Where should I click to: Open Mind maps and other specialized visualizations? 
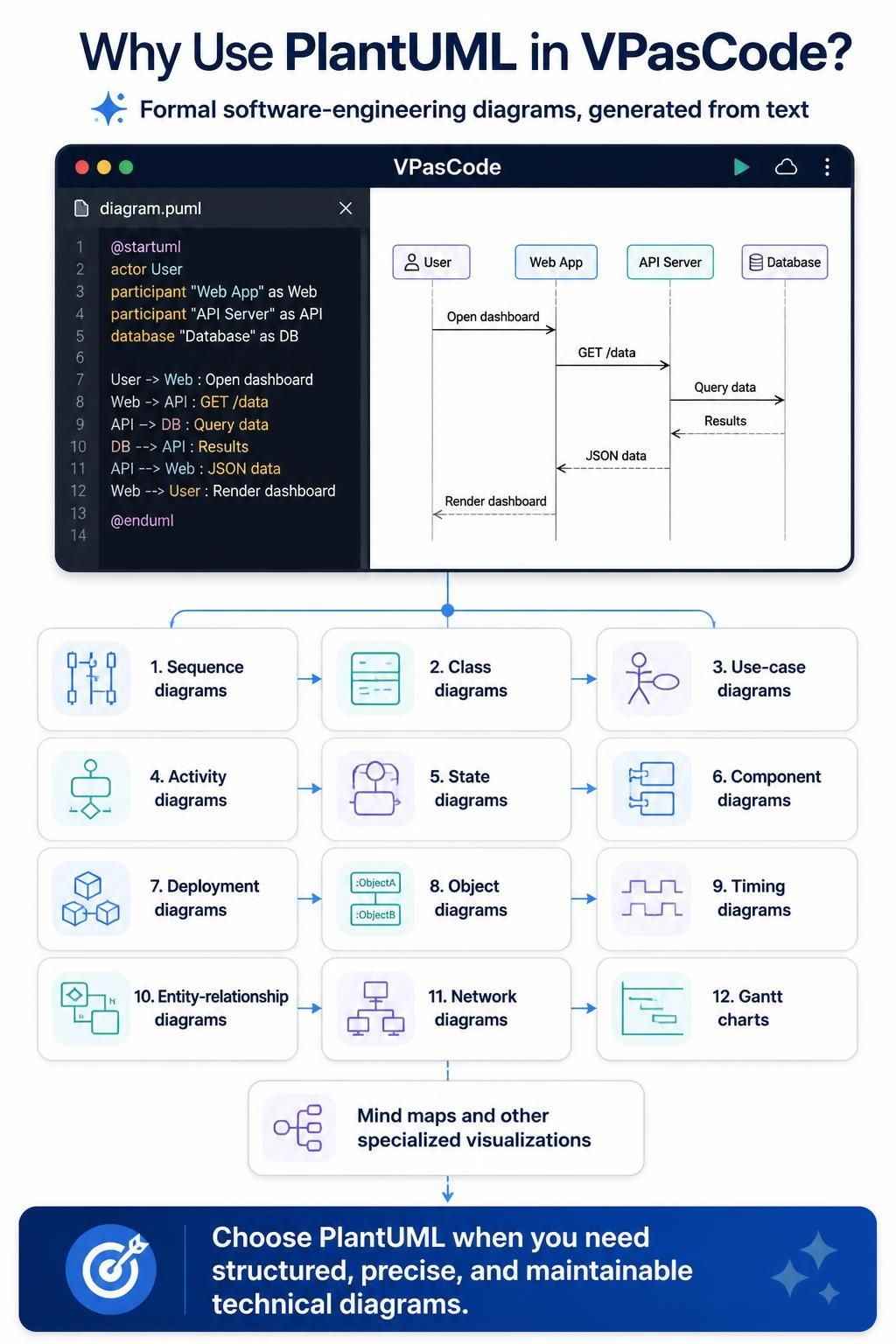click(446, 1128)
